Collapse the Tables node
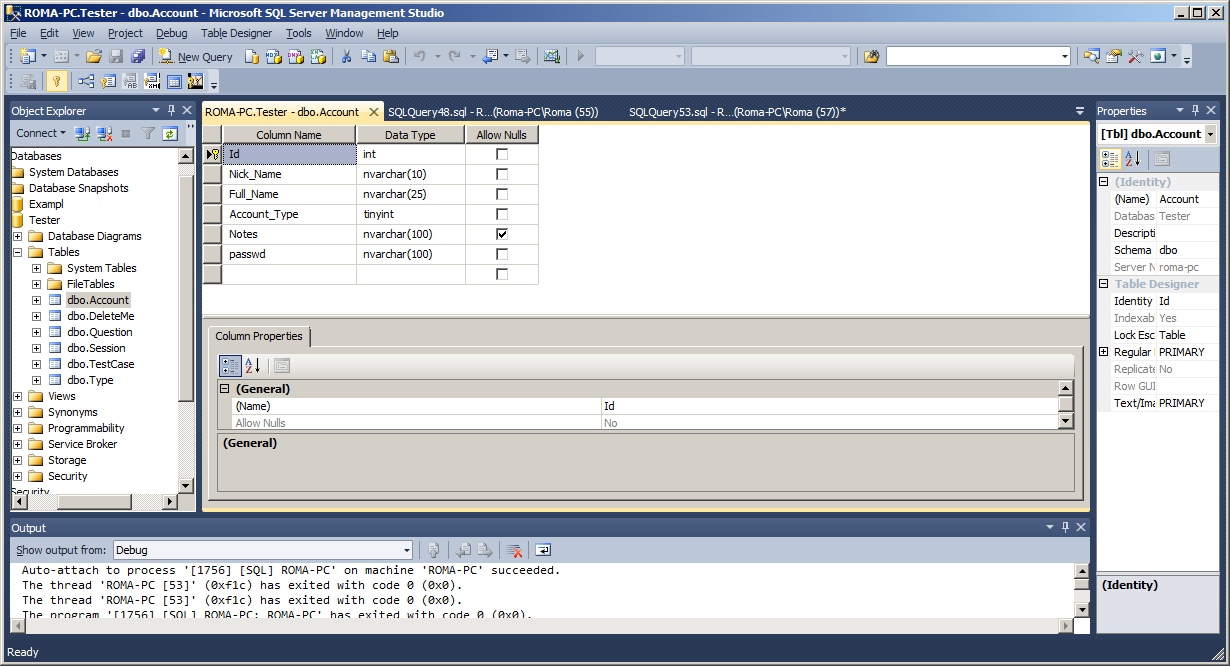Screen dimensions: 1230x666 pyautogui.click(x=18, y=252)
